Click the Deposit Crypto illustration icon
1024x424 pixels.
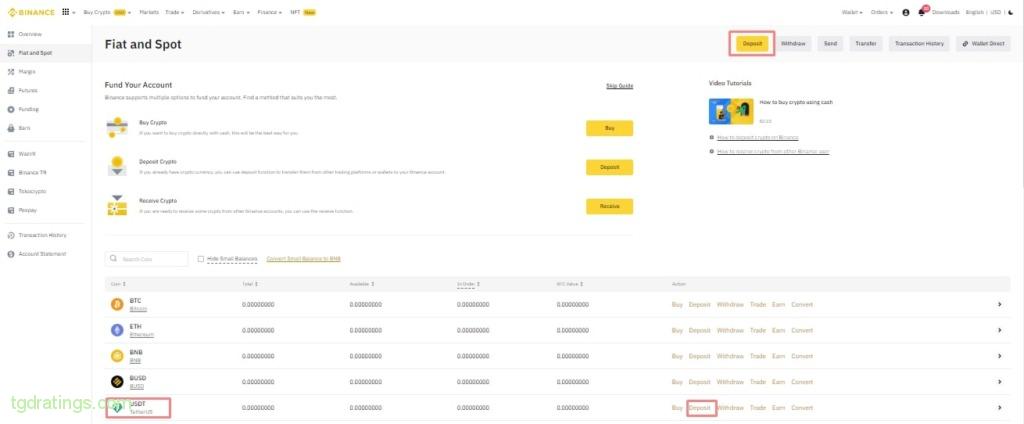point(117,166)
